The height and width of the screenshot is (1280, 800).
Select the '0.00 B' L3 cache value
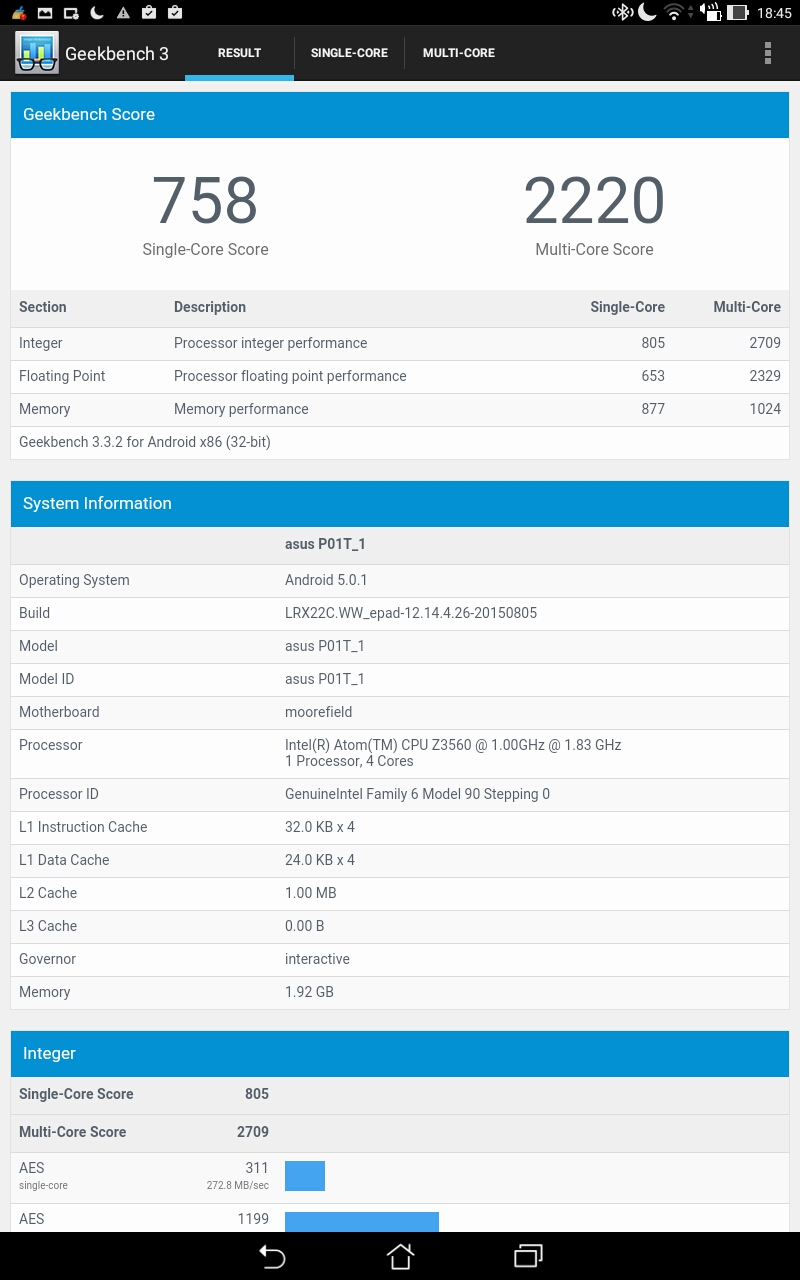[305, 926]
